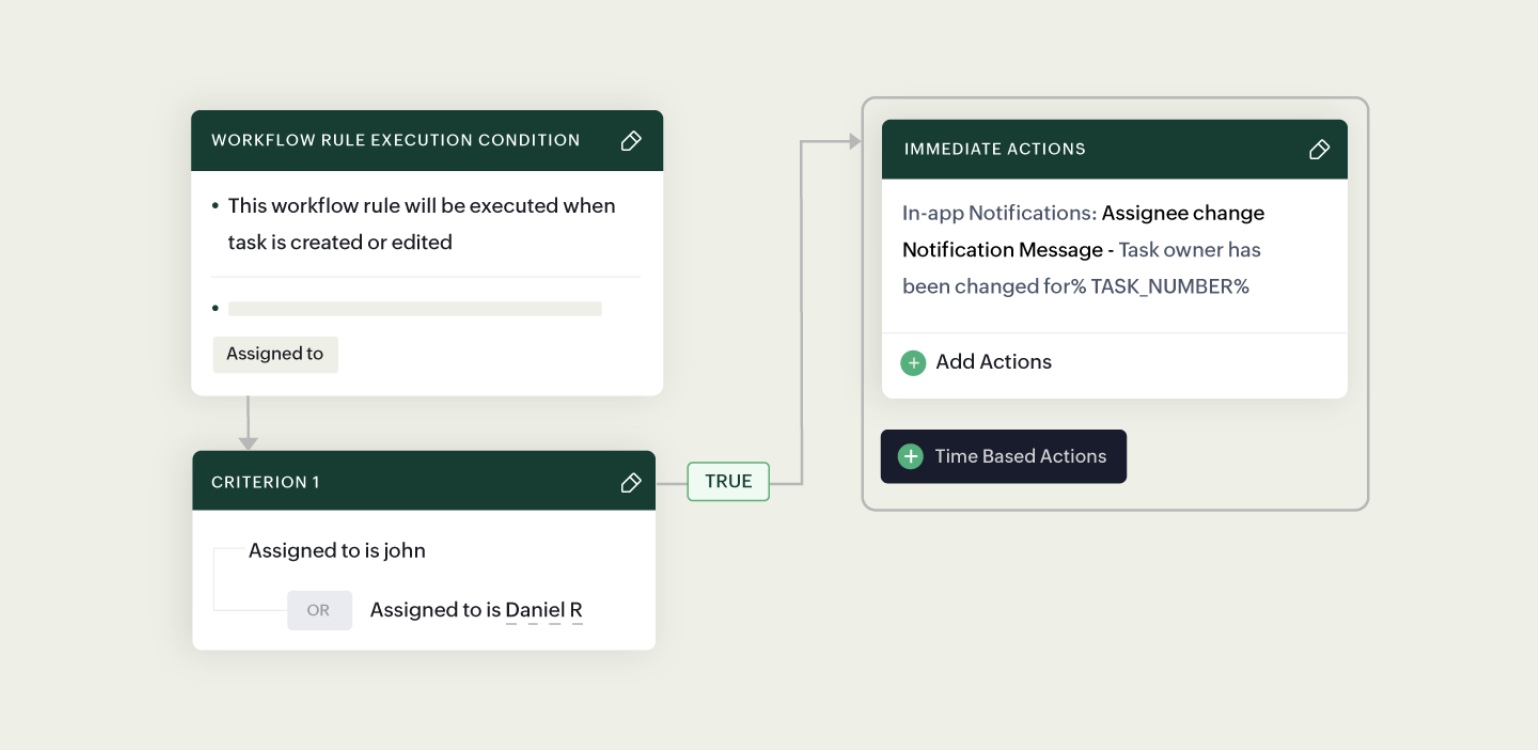
Task: Click the Assigned to field tag
Action: tap(275, 354)
